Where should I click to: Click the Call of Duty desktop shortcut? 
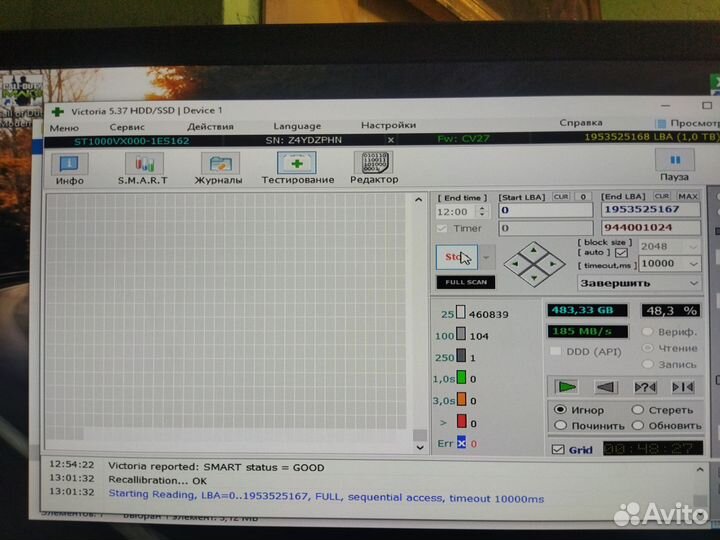pyautogui.click(x=20, y=99)
